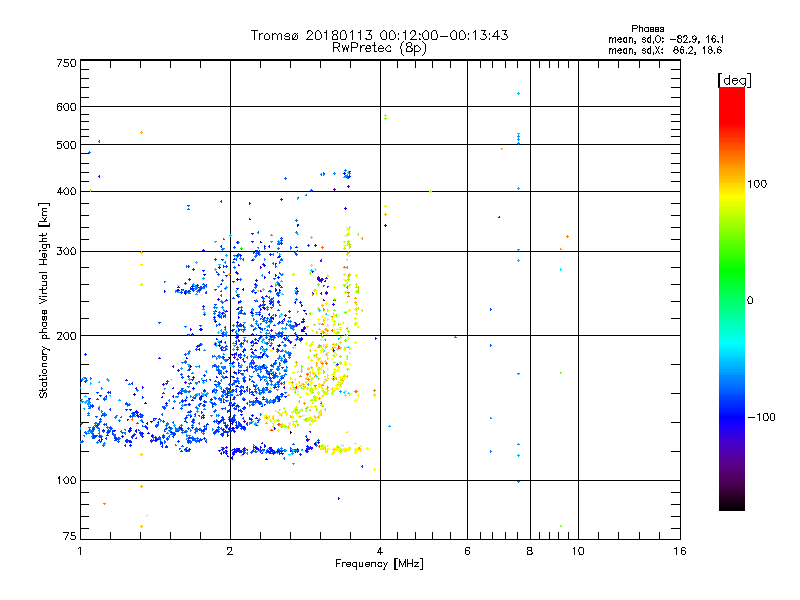This screenshot has width=800, height=600.
Task: Click the x-axis tick label '2'
Action: click(x=230, y=551)
